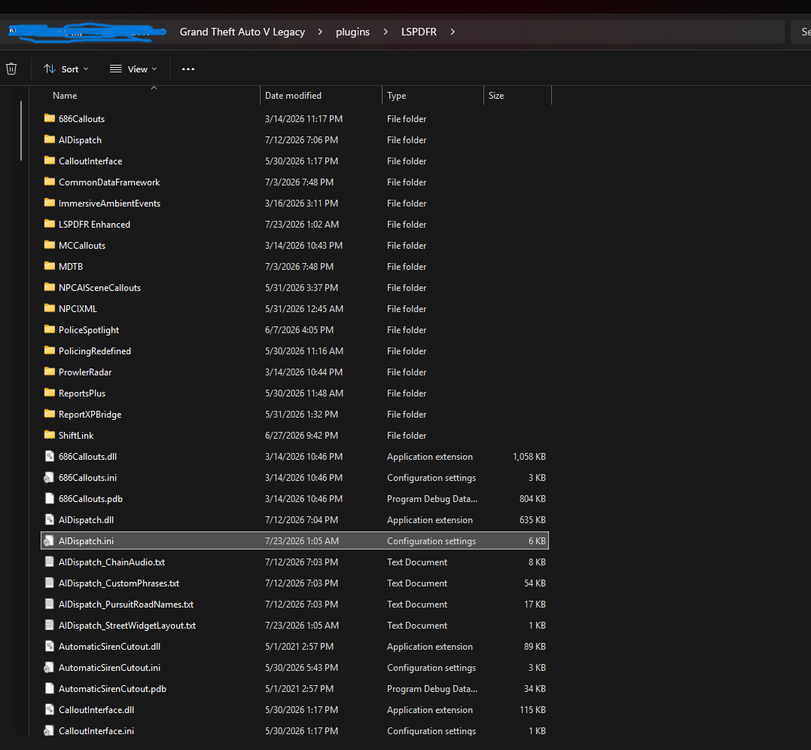Select the ProwlerRadar folder icon

(x=49, y=372)
